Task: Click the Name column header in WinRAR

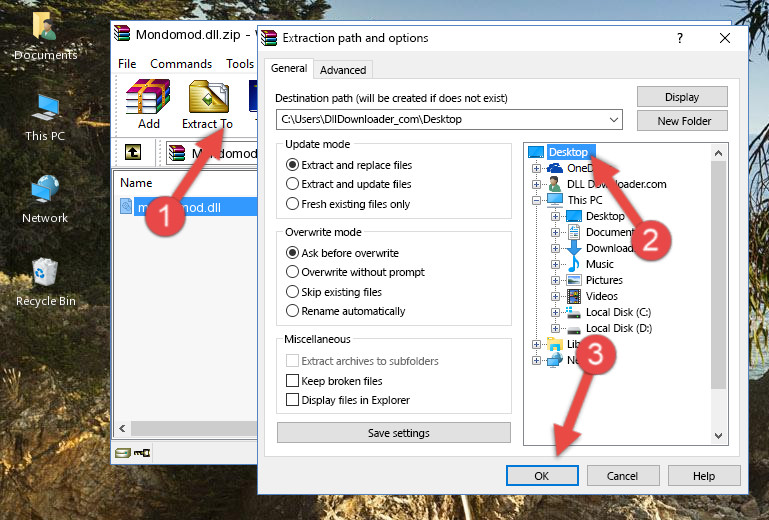Action: (x=136, y=183)
